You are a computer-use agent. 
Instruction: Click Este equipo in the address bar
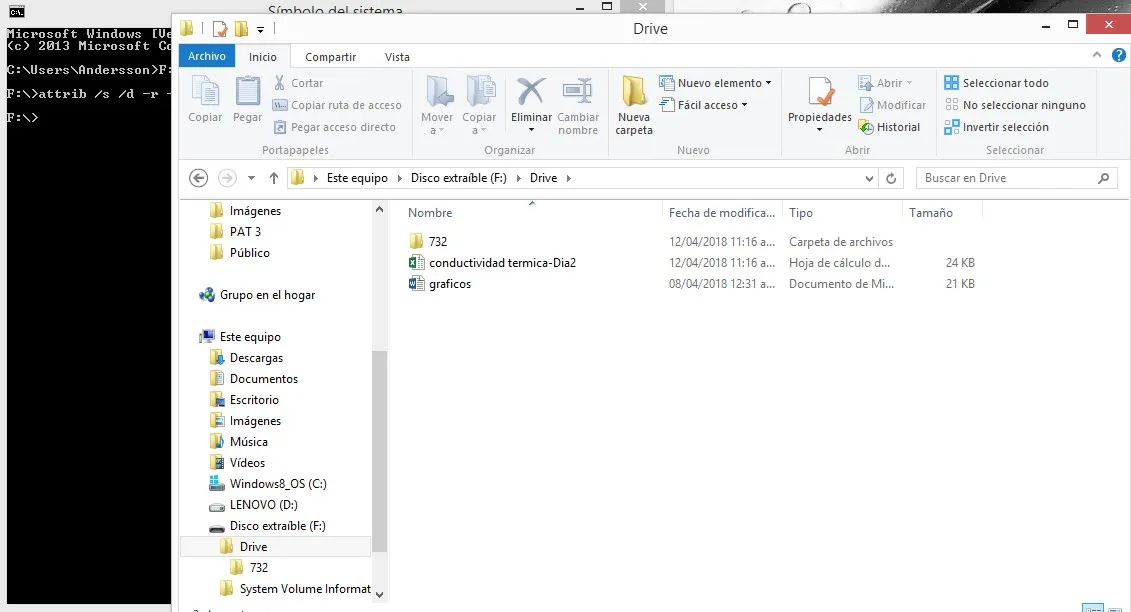(357, 178)
